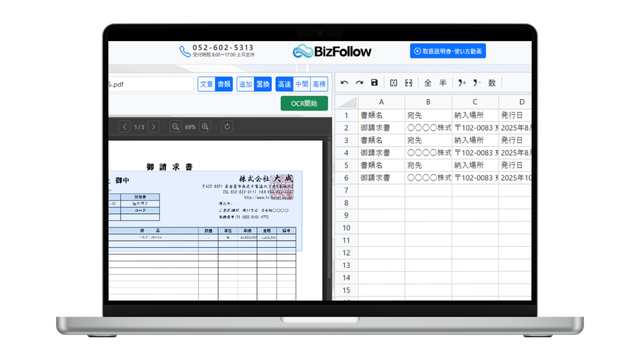Go to the next PDF page

click(x=153, y=127)
